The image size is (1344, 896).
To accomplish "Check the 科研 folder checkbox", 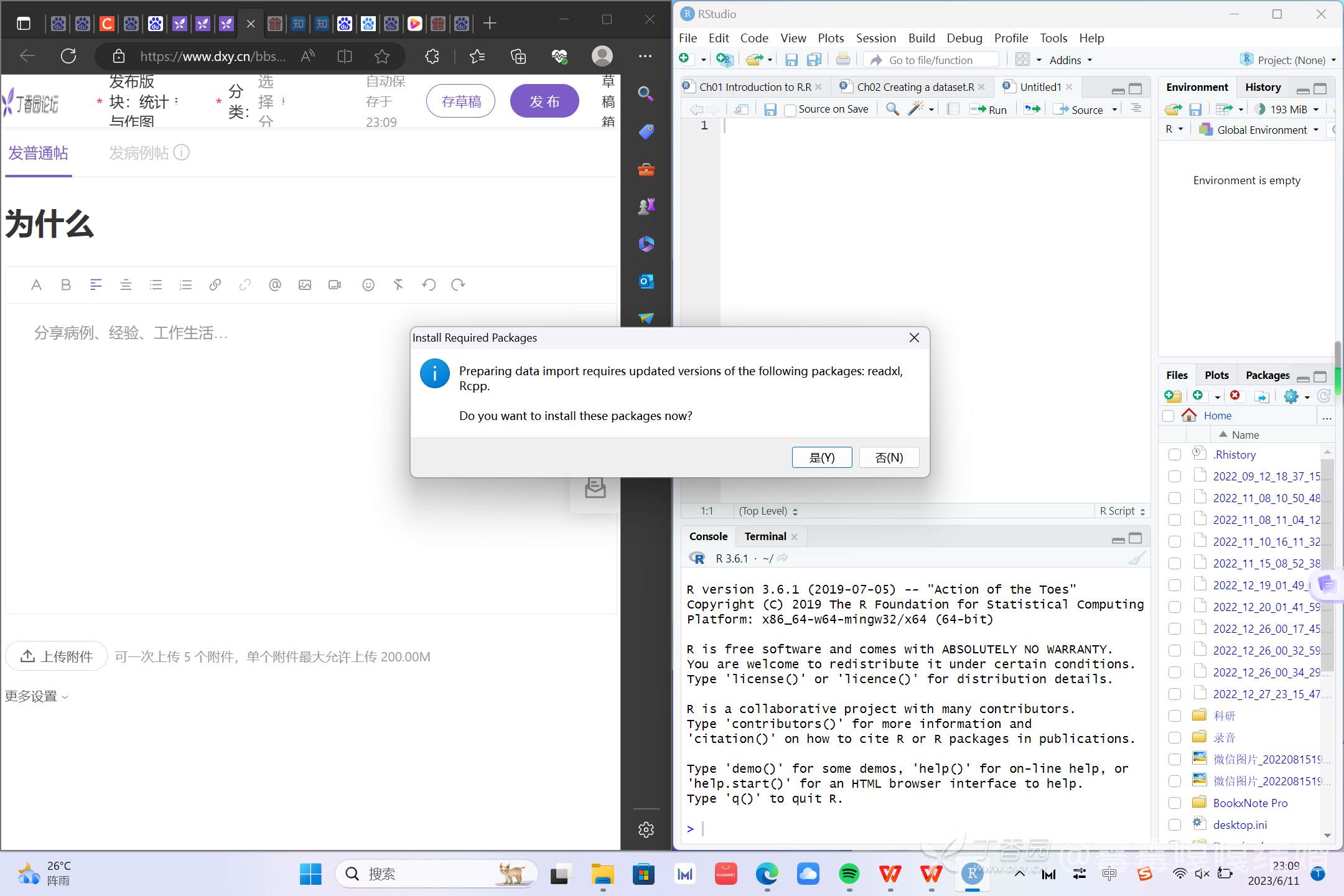I will (1175, 716).
